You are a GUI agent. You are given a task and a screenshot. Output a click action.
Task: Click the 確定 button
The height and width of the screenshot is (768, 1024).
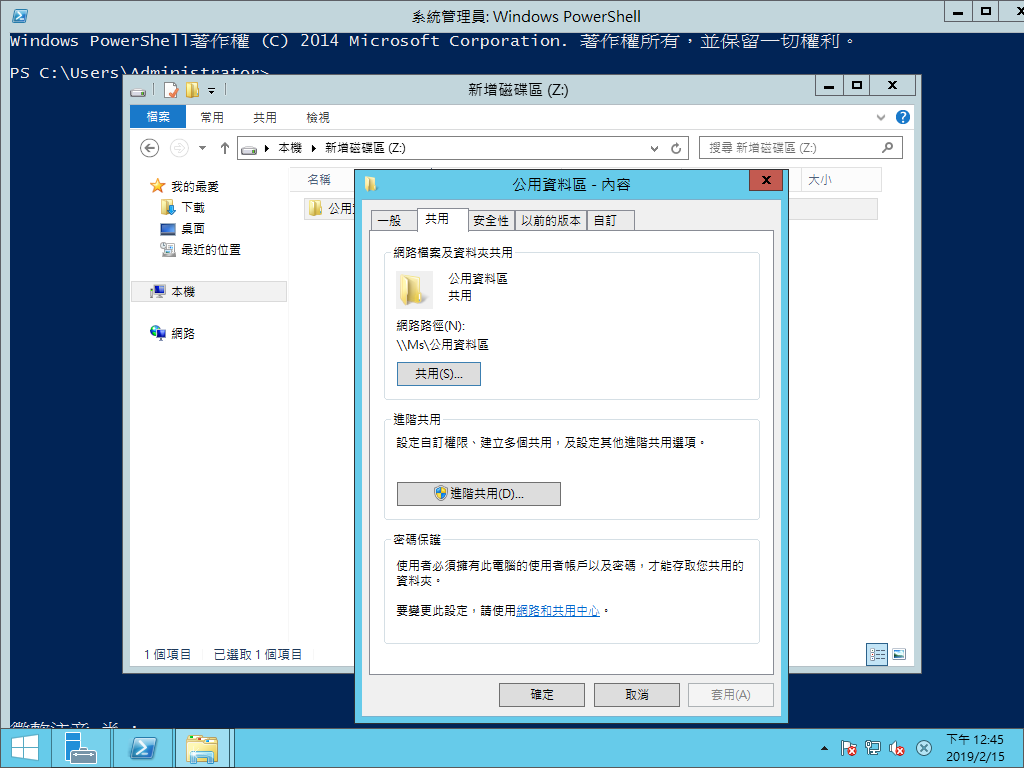pyautogui.click(x=542, y=695)
